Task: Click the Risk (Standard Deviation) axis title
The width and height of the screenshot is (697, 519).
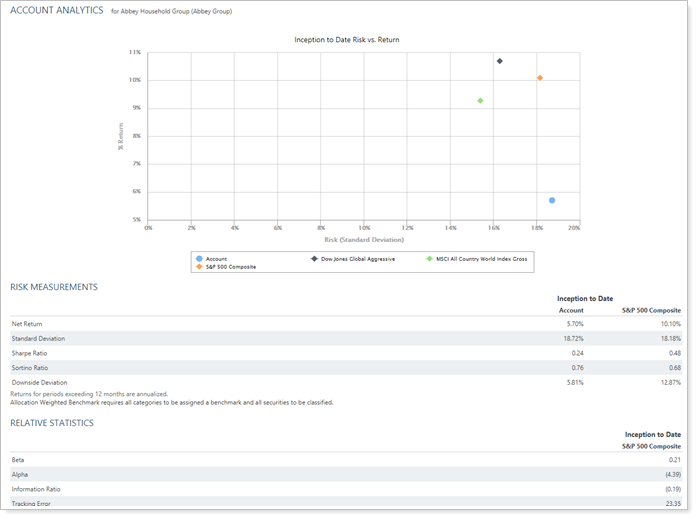Action: (364, 240)
